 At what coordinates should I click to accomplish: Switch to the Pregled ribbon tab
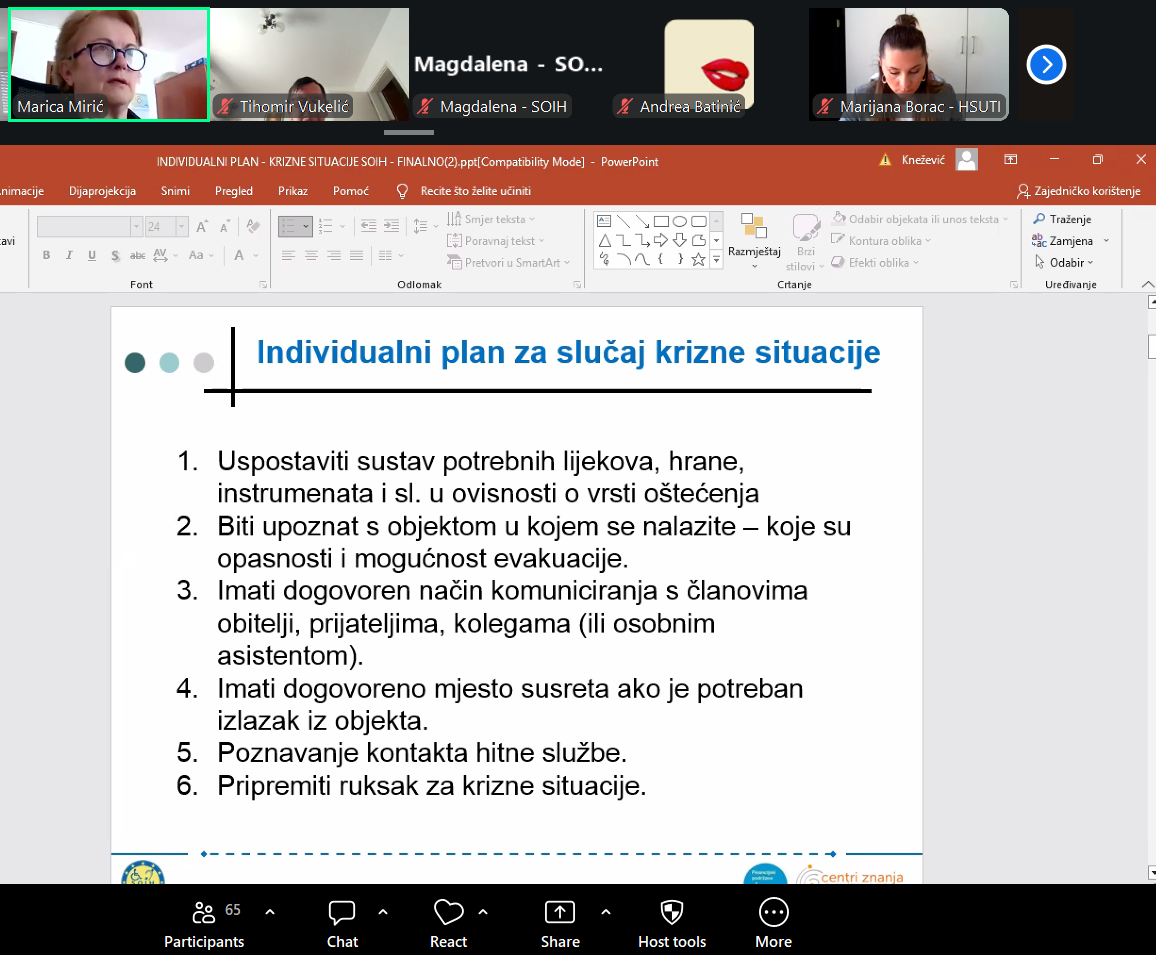234,191
